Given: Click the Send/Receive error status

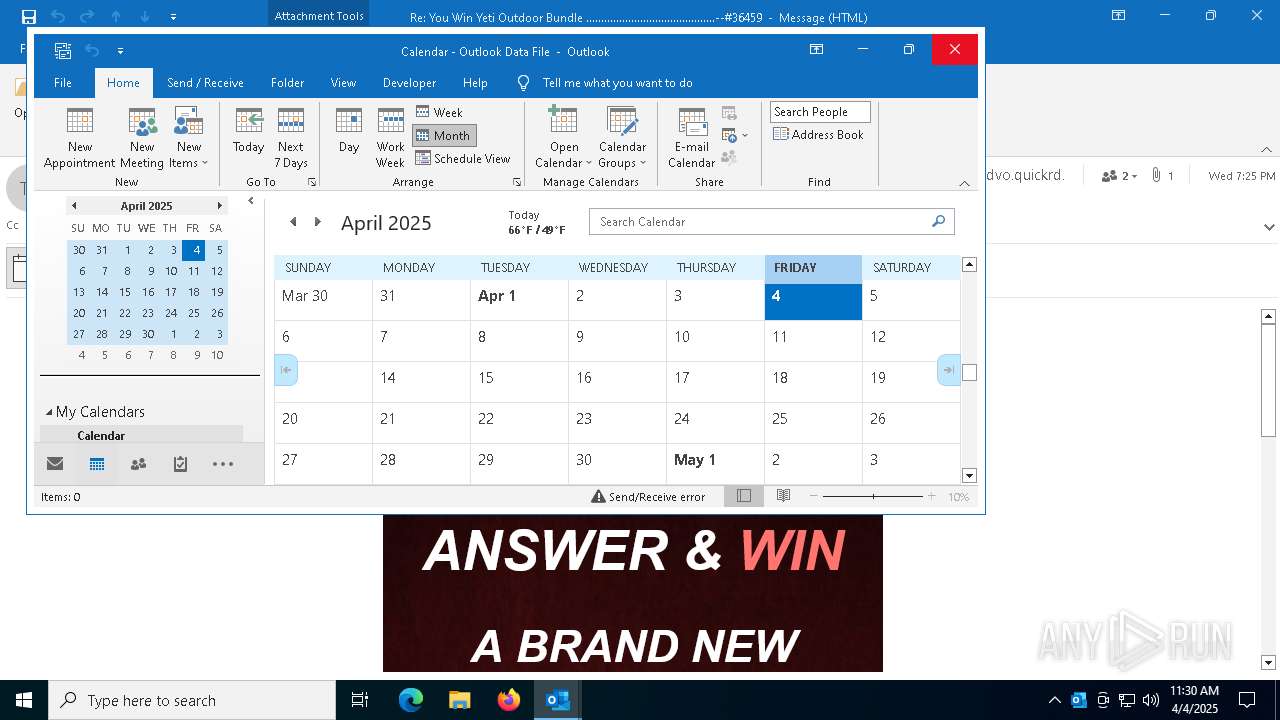Looking at the screenshot, I should 648,497.
